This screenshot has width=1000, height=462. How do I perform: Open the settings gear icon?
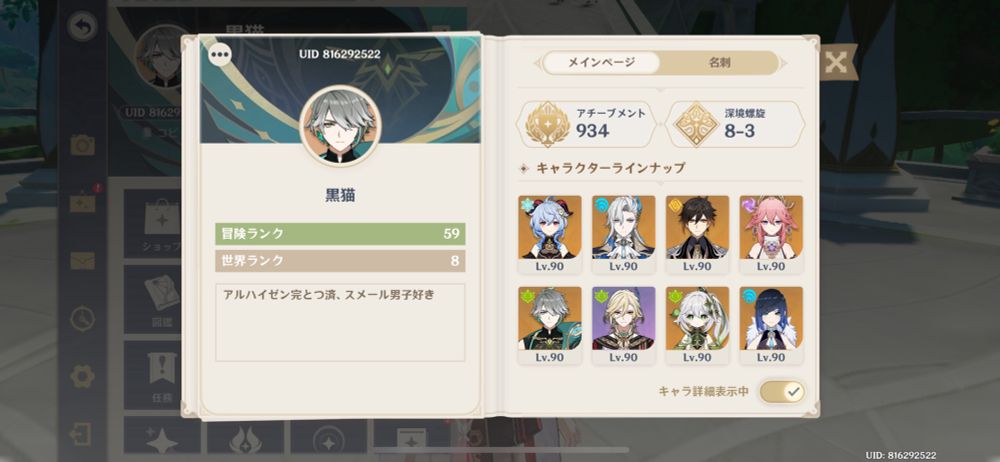coord(83,376)
